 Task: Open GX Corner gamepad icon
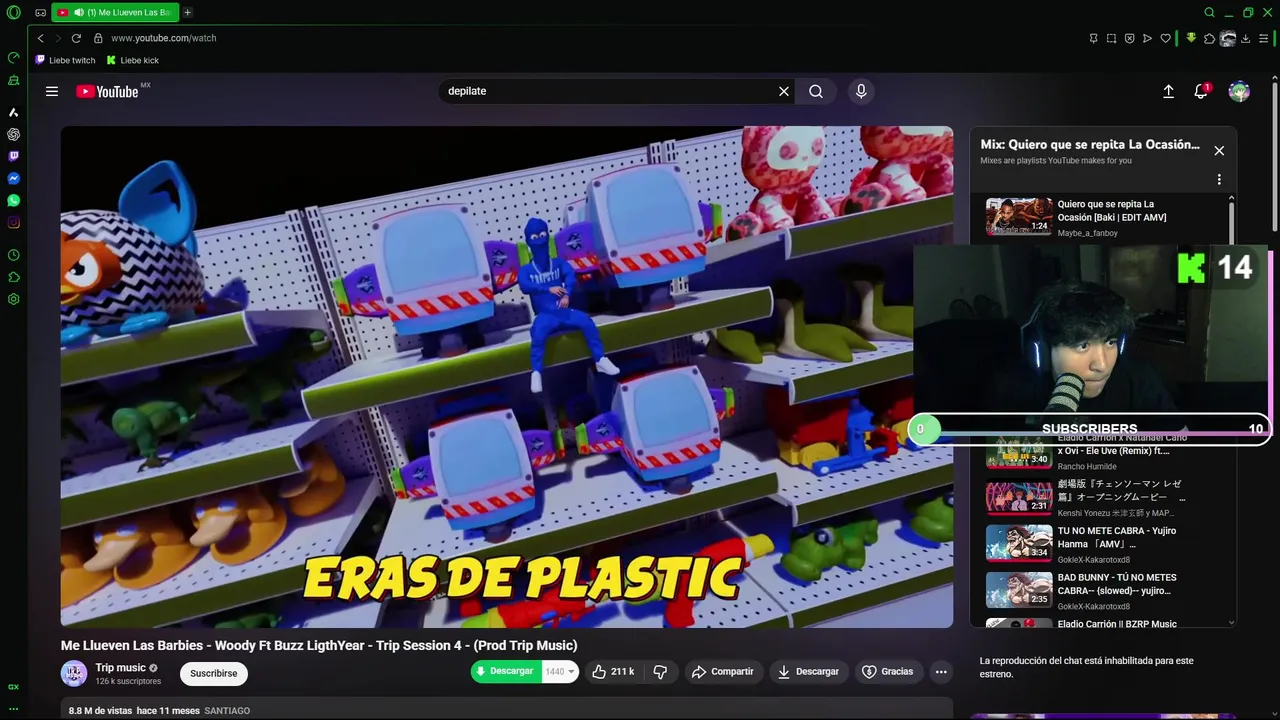pos(40,13)
